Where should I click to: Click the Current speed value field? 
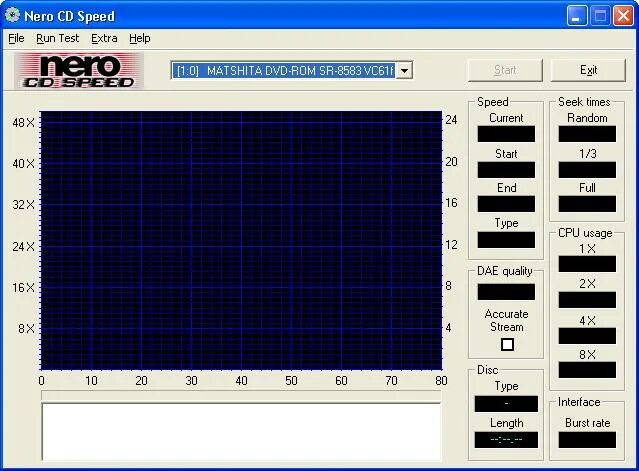(506, 134)
